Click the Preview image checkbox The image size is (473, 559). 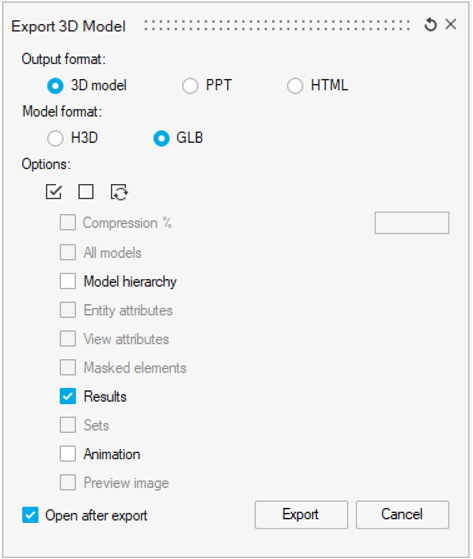(68, 482)
